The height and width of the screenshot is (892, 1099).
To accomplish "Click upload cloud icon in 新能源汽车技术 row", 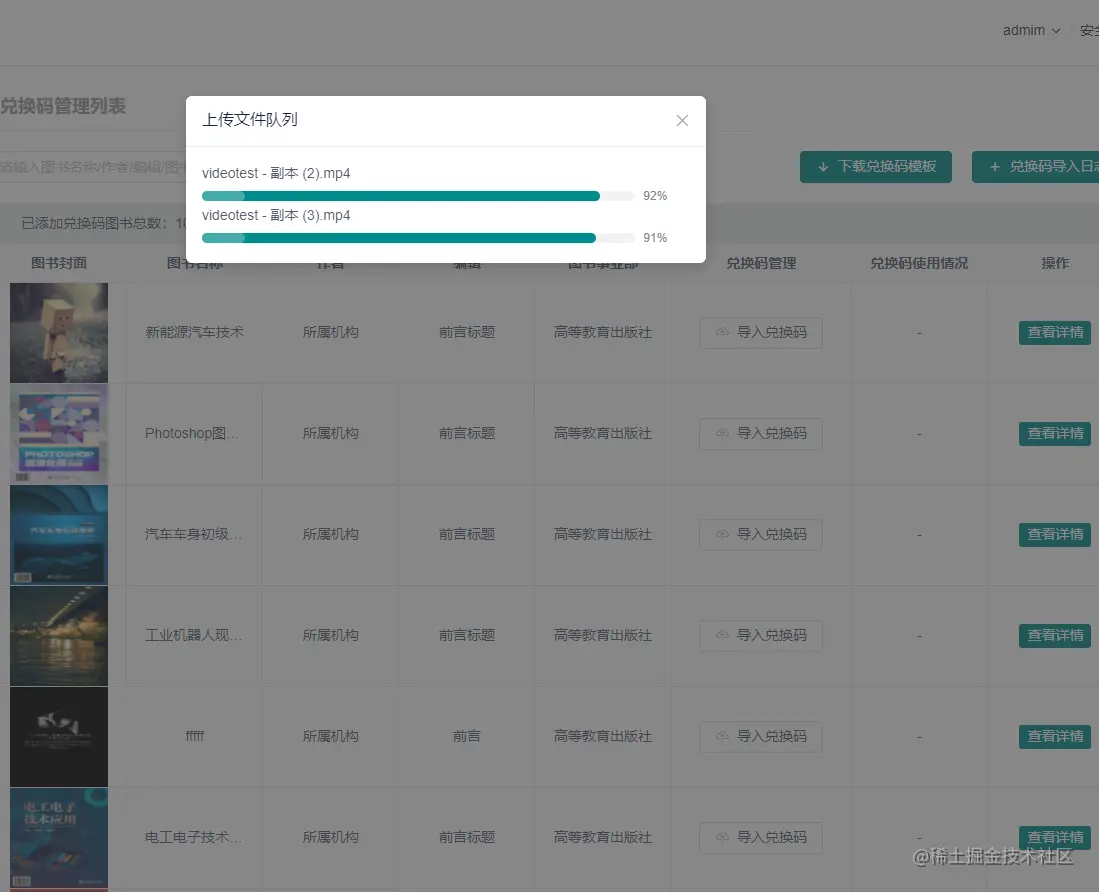I will coord(722,332).
